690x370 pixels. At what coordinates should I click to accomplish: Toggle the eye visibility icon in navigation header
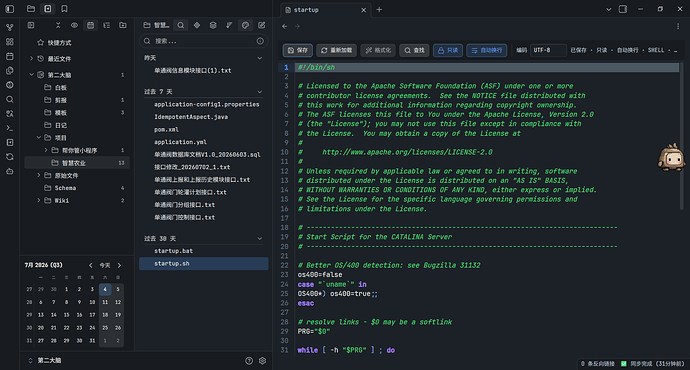74,26
